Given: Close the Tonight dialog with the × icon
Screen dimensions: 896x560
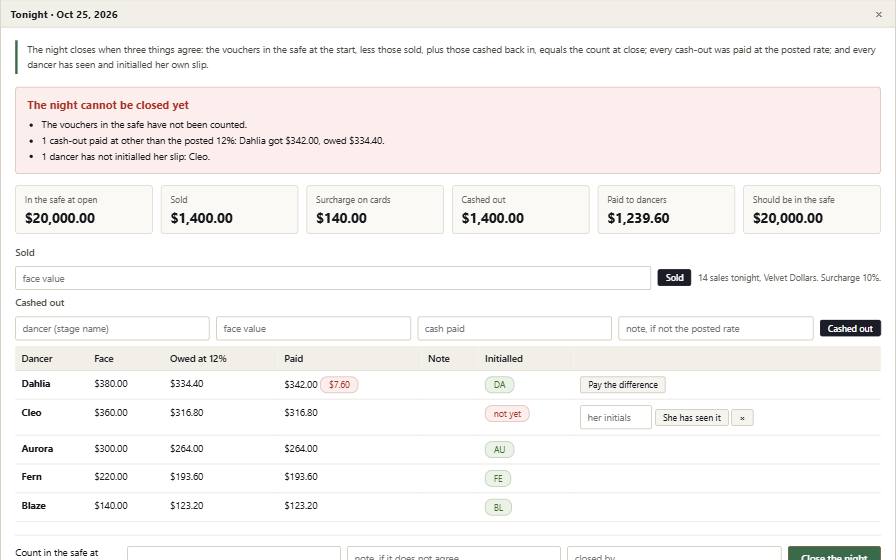Looking at the screenshot, I should (x=878, y=14).
